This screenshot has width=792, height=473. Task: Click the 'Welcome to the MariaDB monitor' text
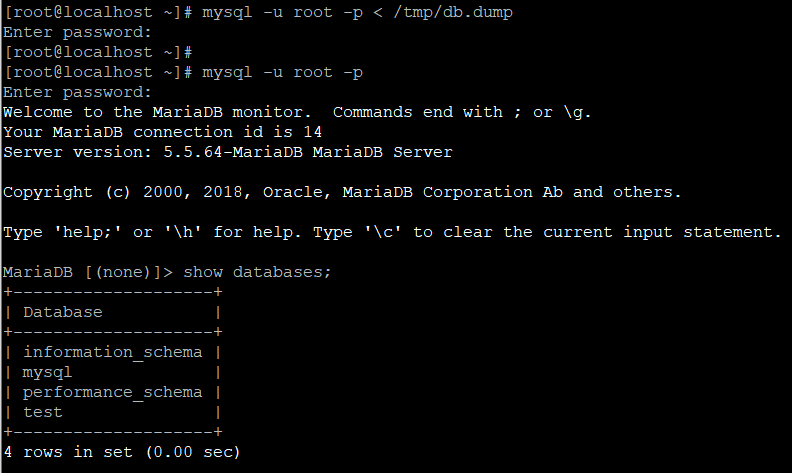pos(157,112)
